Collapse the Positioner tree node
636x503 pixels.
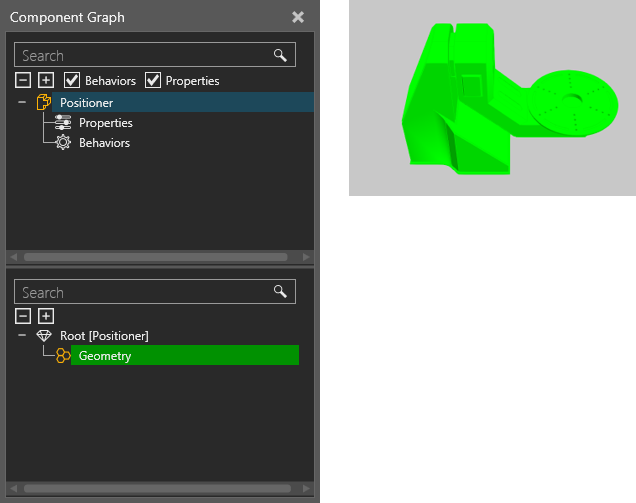[x=22, y=102]
